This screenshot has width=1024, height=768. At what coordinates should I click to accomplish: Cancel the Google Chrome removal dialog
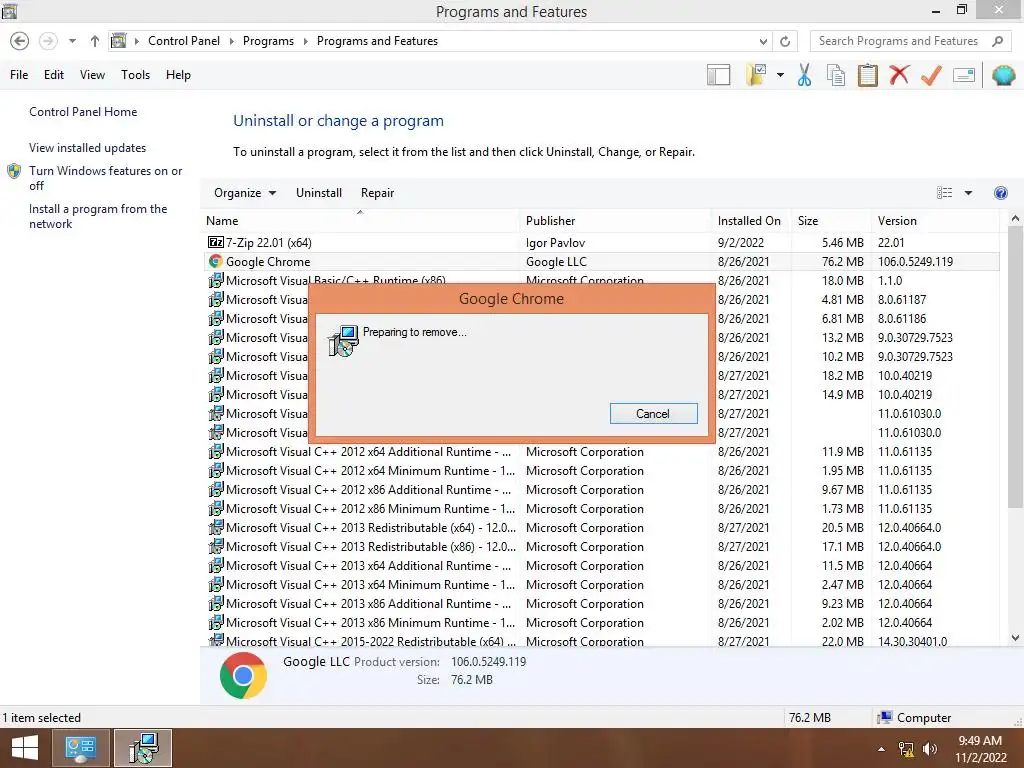(653, 413)
